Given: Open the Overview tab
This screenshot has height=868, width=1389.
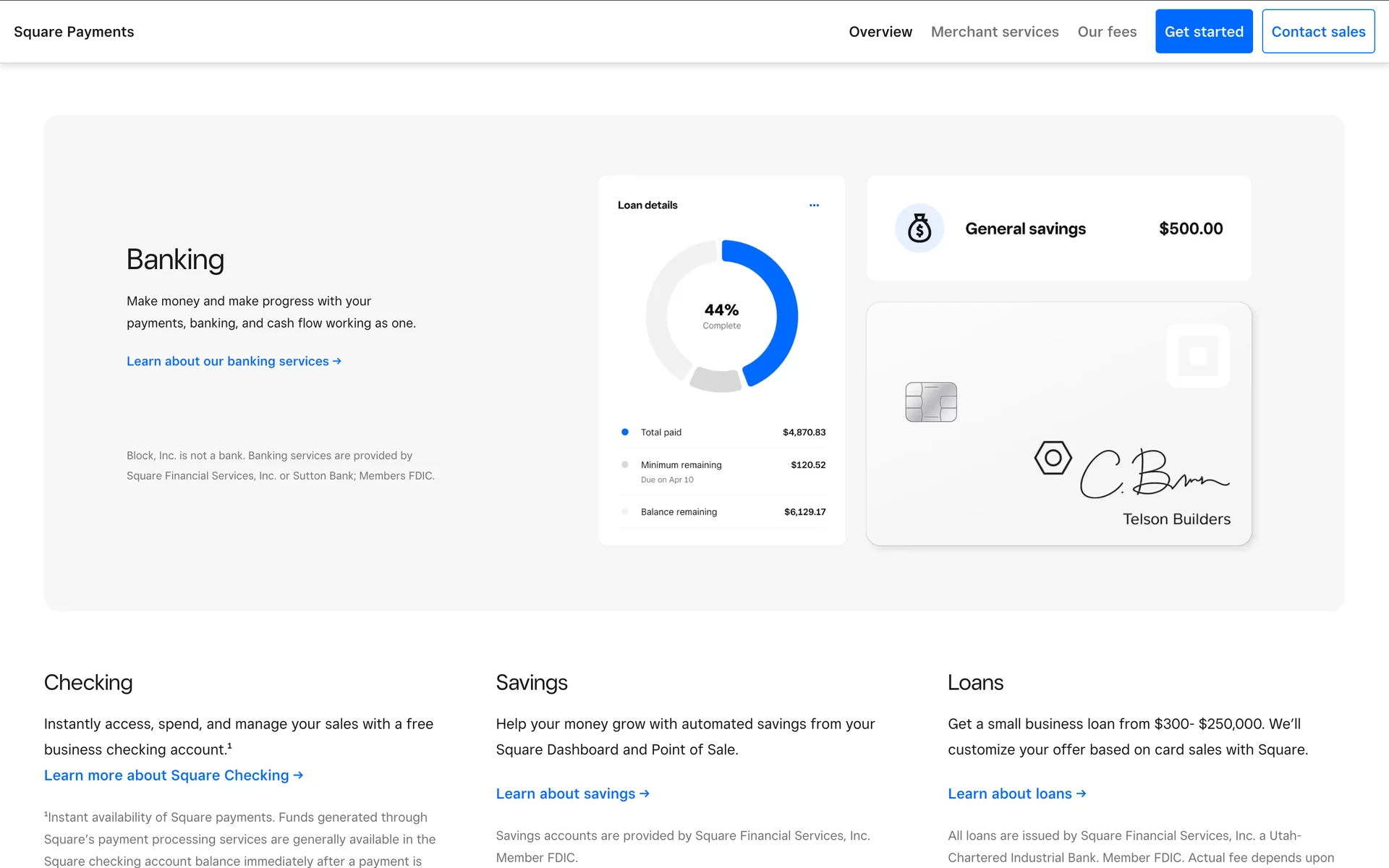Looking at the screenshot, I should click(x=880, y=32).
